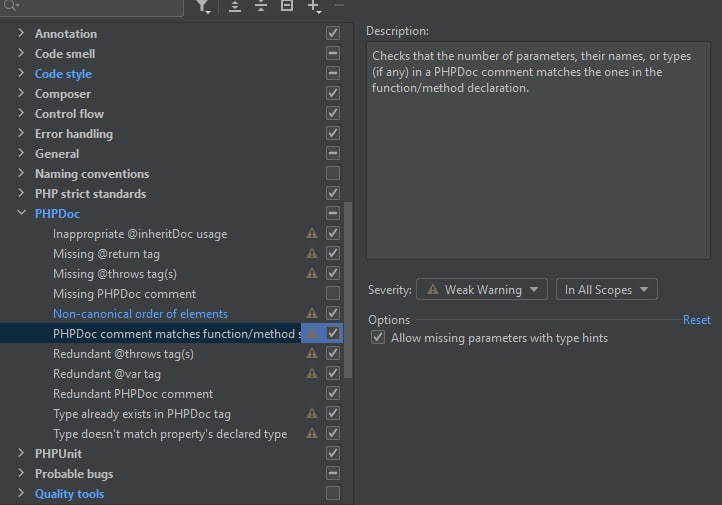Select Inappropriate @inheritDoc usage row

(140, 234)
